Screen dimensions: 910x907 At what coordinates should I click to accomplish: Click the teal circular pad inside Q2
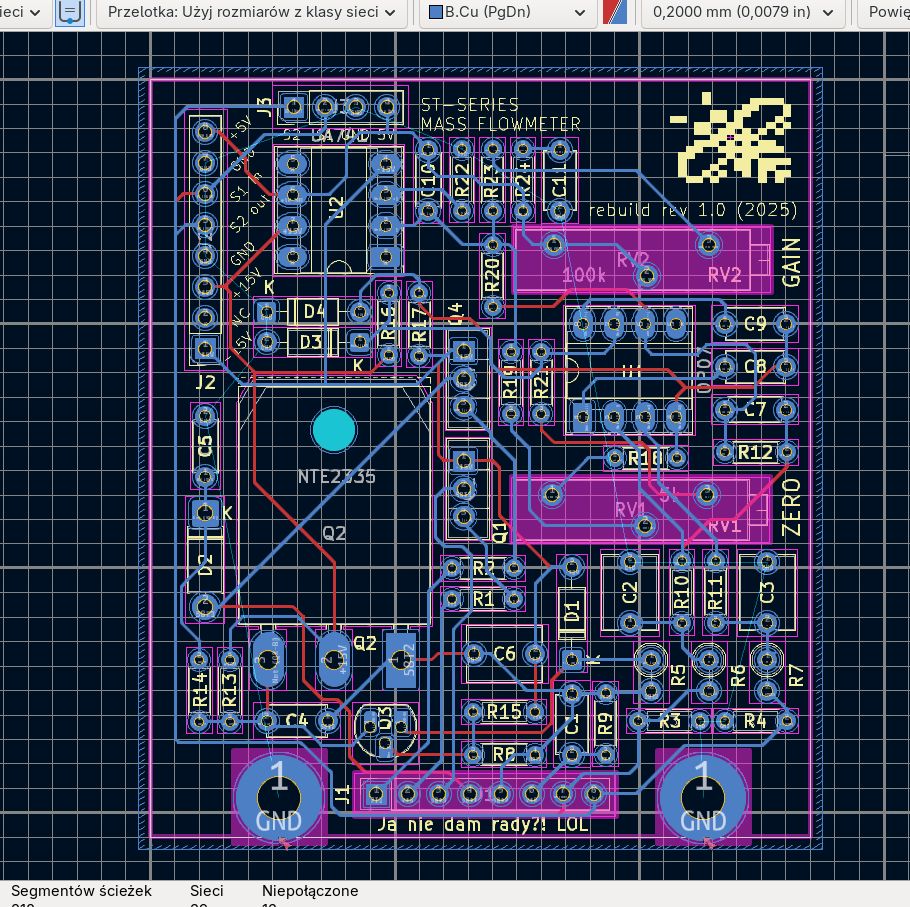coord(336,429)
